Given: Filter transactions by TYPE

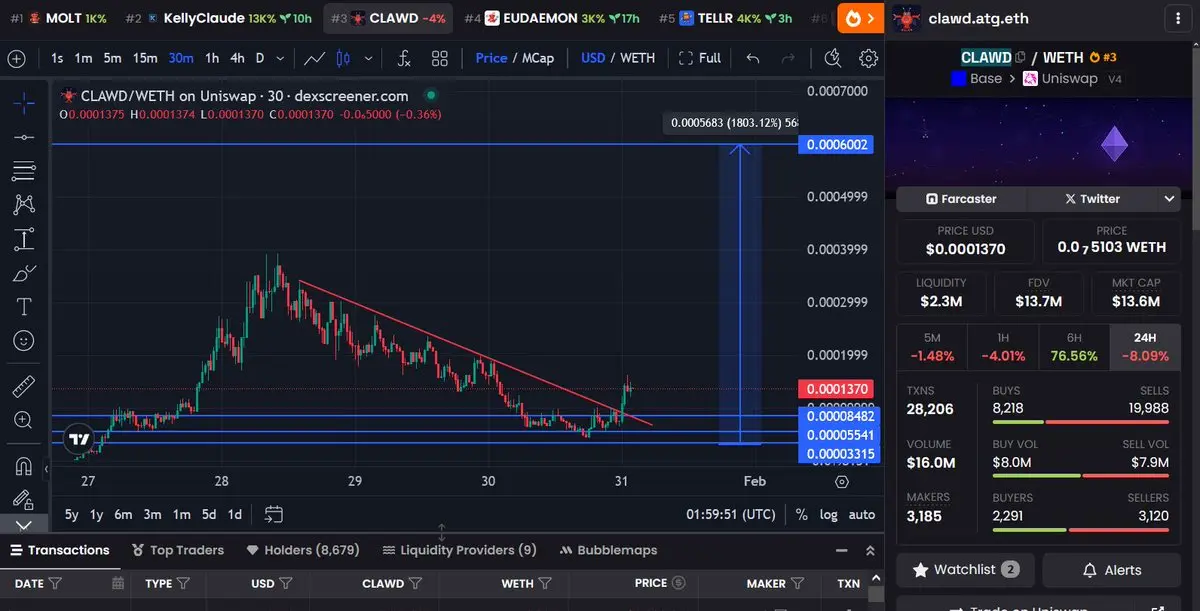Looking at the screenshot, I should (183, 583).
